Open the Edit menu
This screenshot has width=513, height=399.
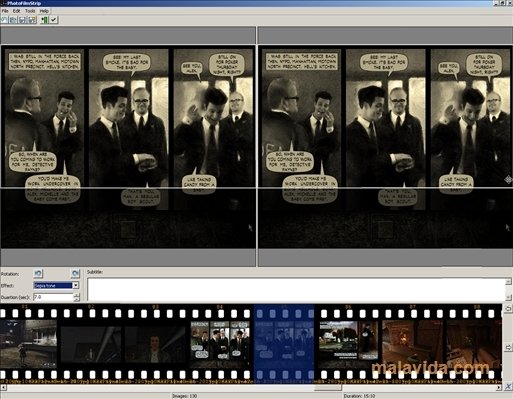17,11
